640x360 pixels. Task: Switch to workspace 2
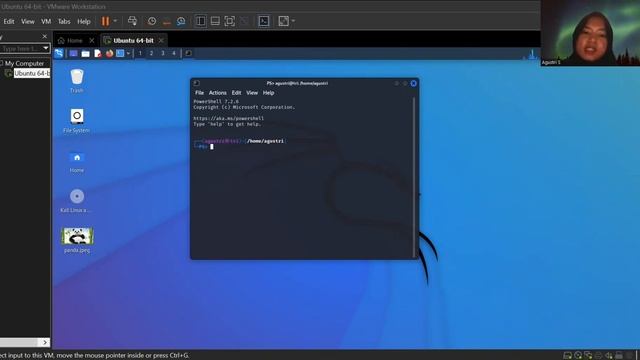(151, 53)
